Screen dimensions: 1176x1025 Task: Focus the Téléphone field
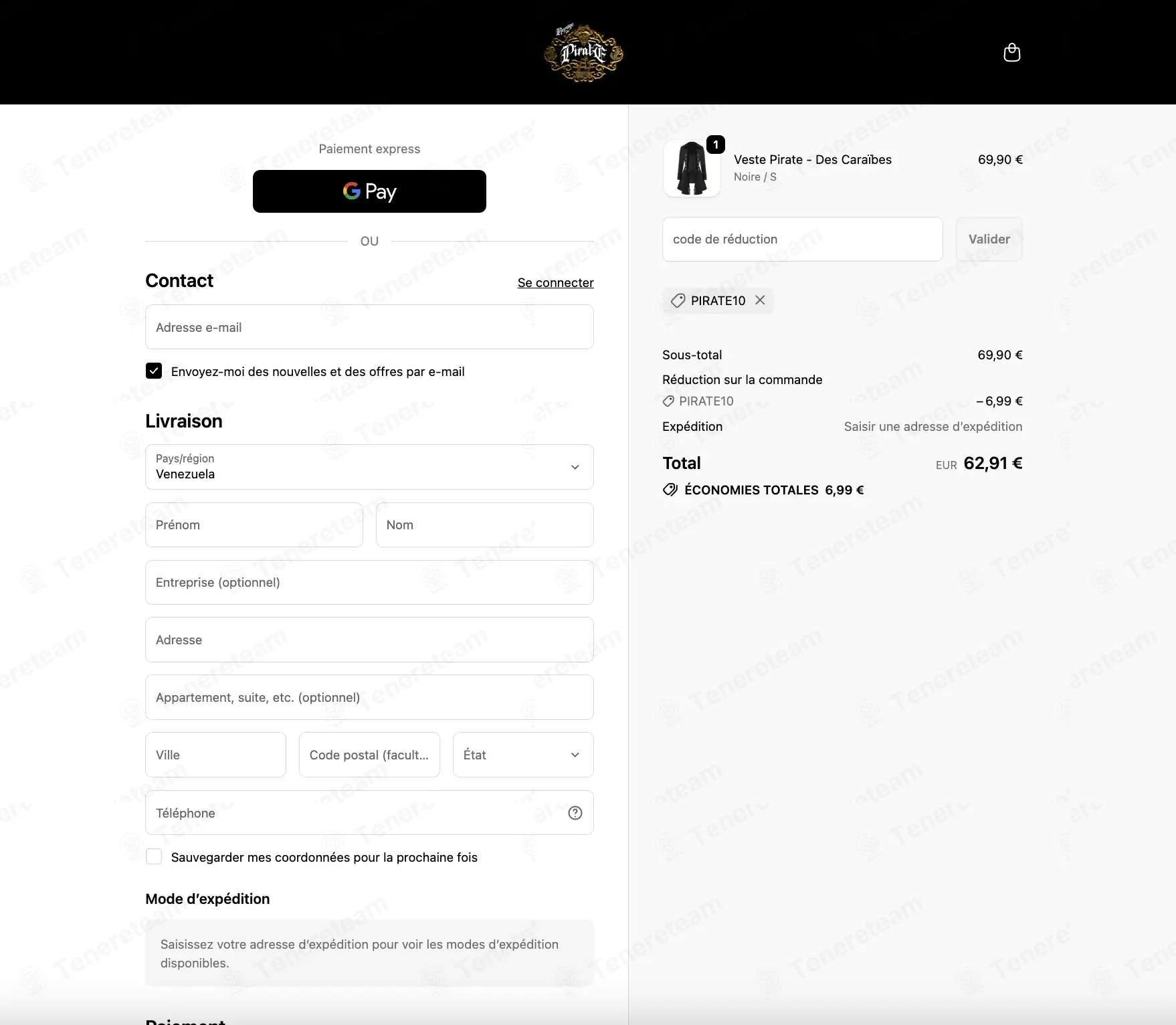coord(369,812)
